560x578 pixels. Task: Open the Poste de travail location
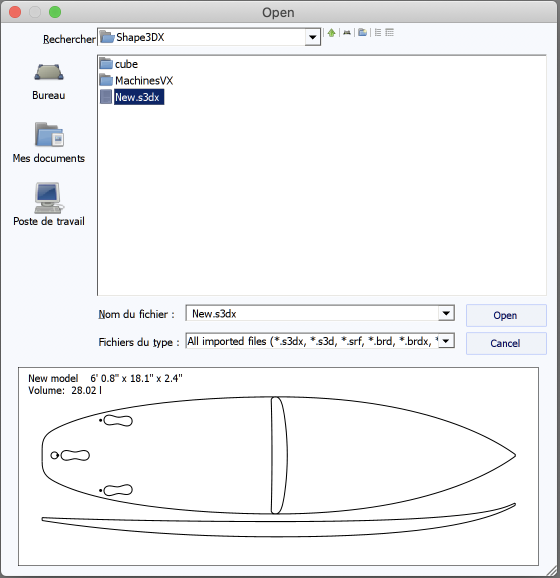(49, 204)
